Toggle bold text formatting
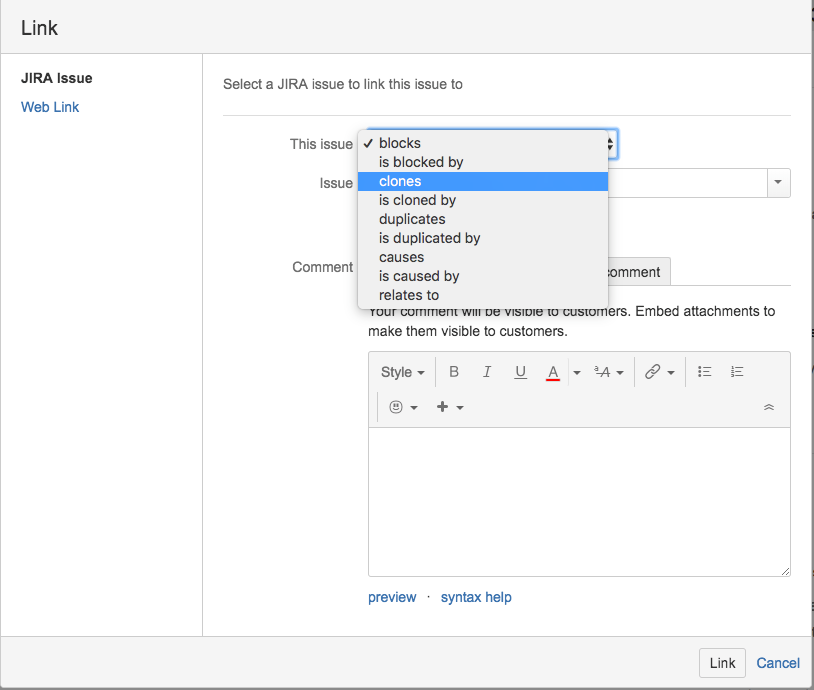Screen dimensions: 814x690 (454, 372)
